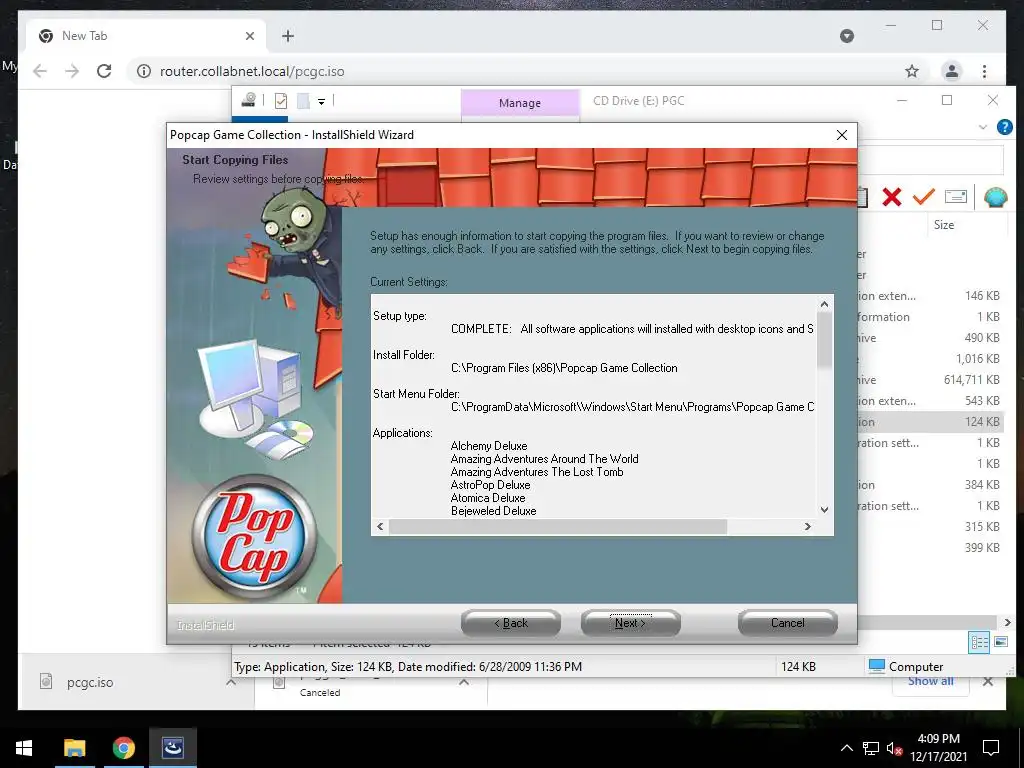Click 'AstroPop Deluxe' in the settings text
1024x768 pixels.
pos(490,485)
